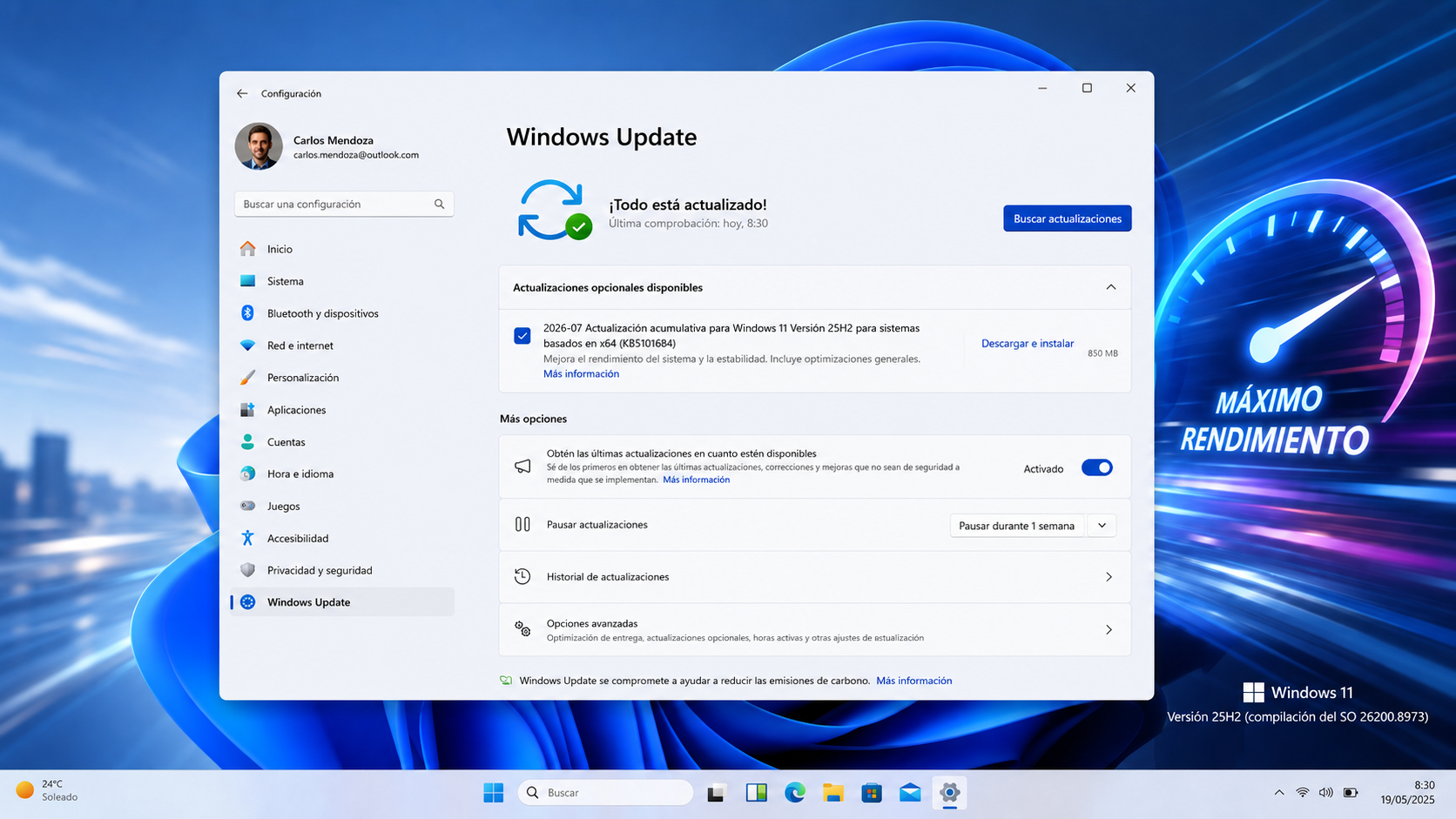Click the Accesibilidad figure icon
This screenshot has height=819, width=1456.
pyautogui.click(x=248, y=538)
